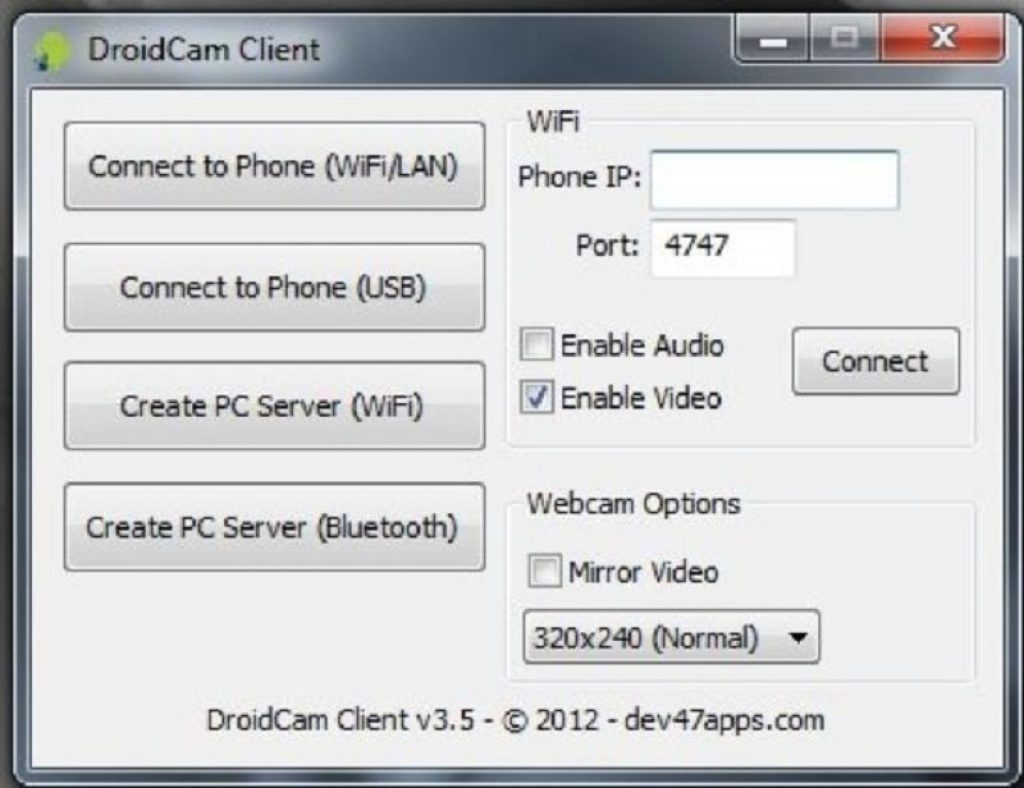The width and height of the screenshot is (1024, 788).
Task: Minimize the DroidCam Client window
Action: (773, 39)
